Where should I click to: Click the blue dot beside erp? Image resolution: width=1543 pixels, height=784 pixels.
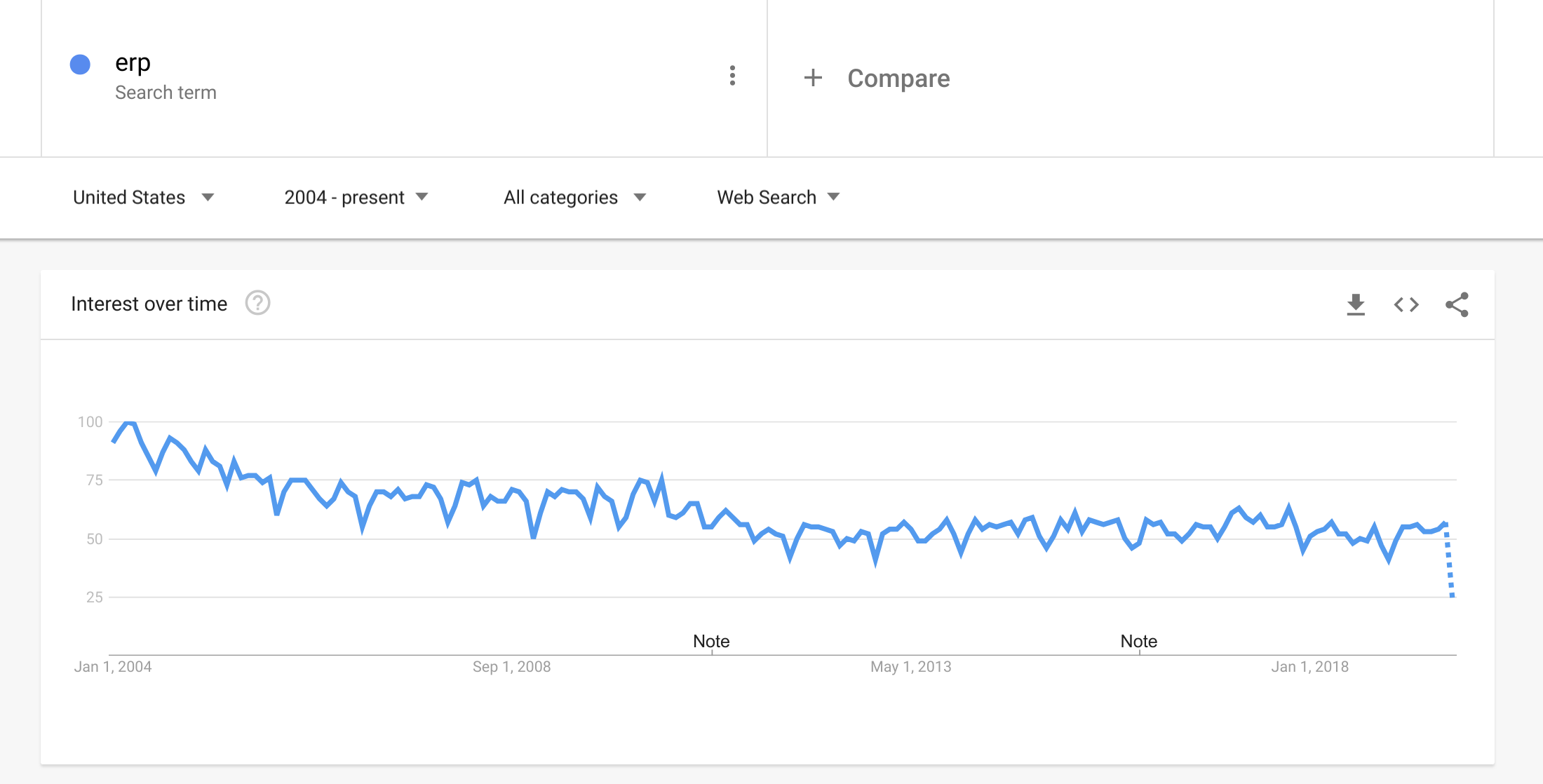click(80, 65)
